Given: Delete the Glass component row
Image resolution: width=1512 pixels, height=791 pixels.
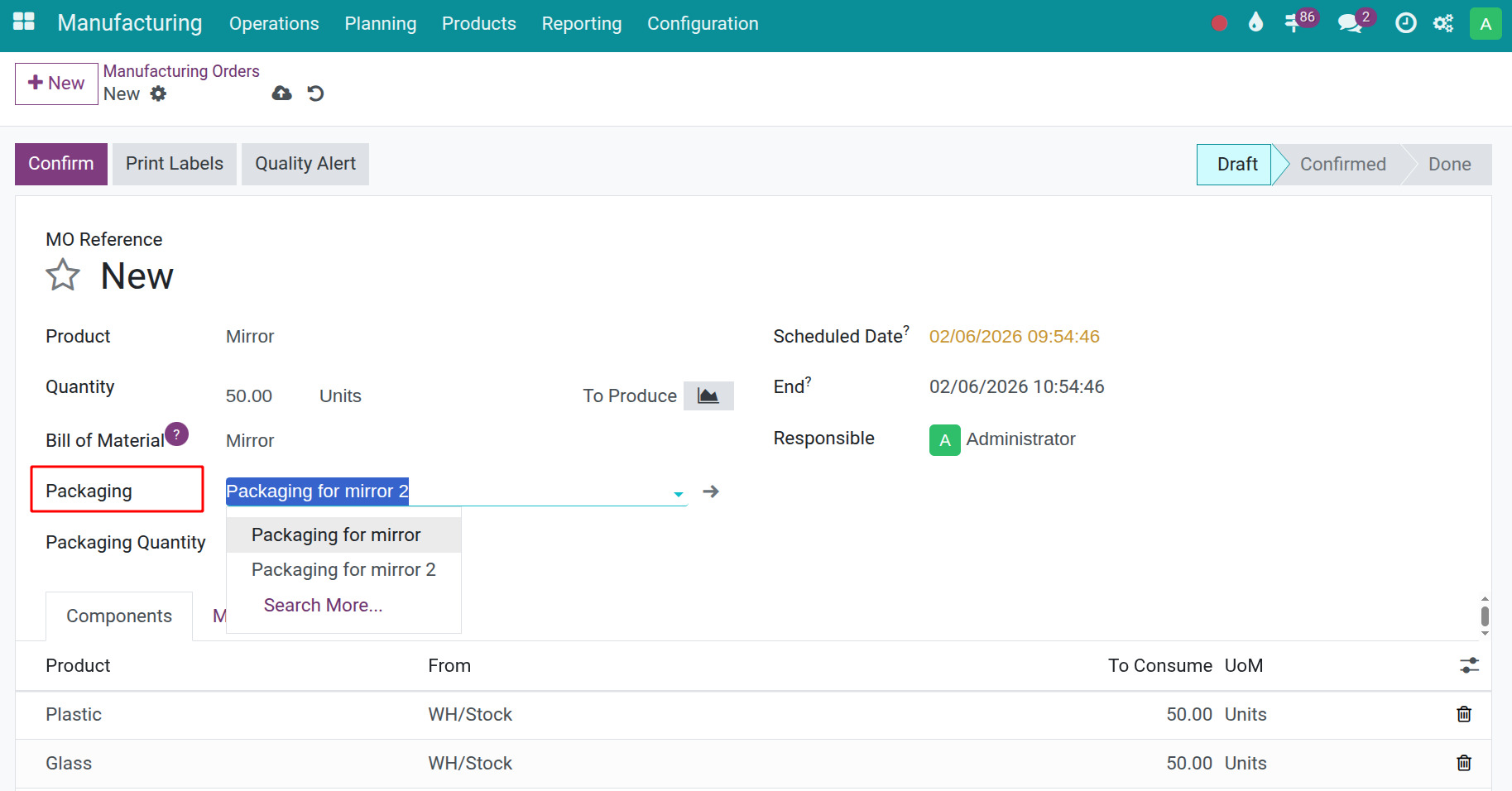Looking at the screenshot, I should click(x=1463, y=763).
